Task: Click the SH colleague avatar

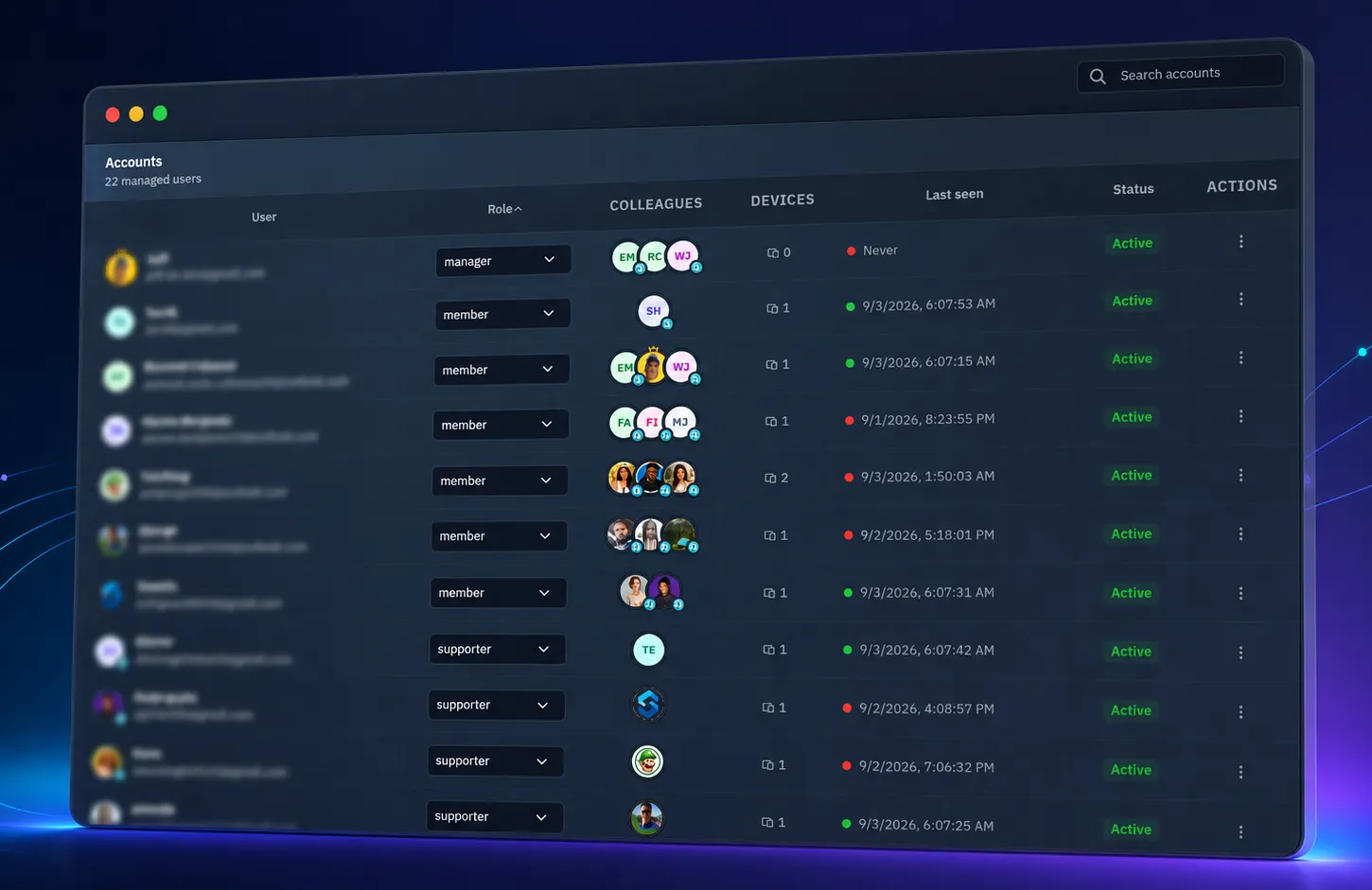Action: coord(653,310)
